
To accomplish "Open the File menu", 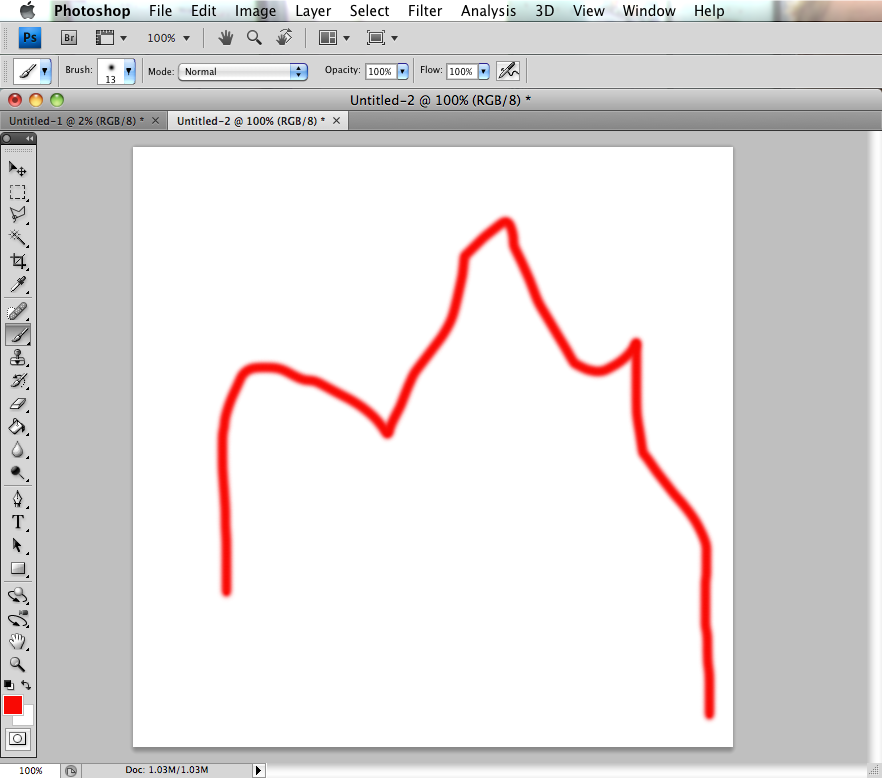I will coord(160,11).
